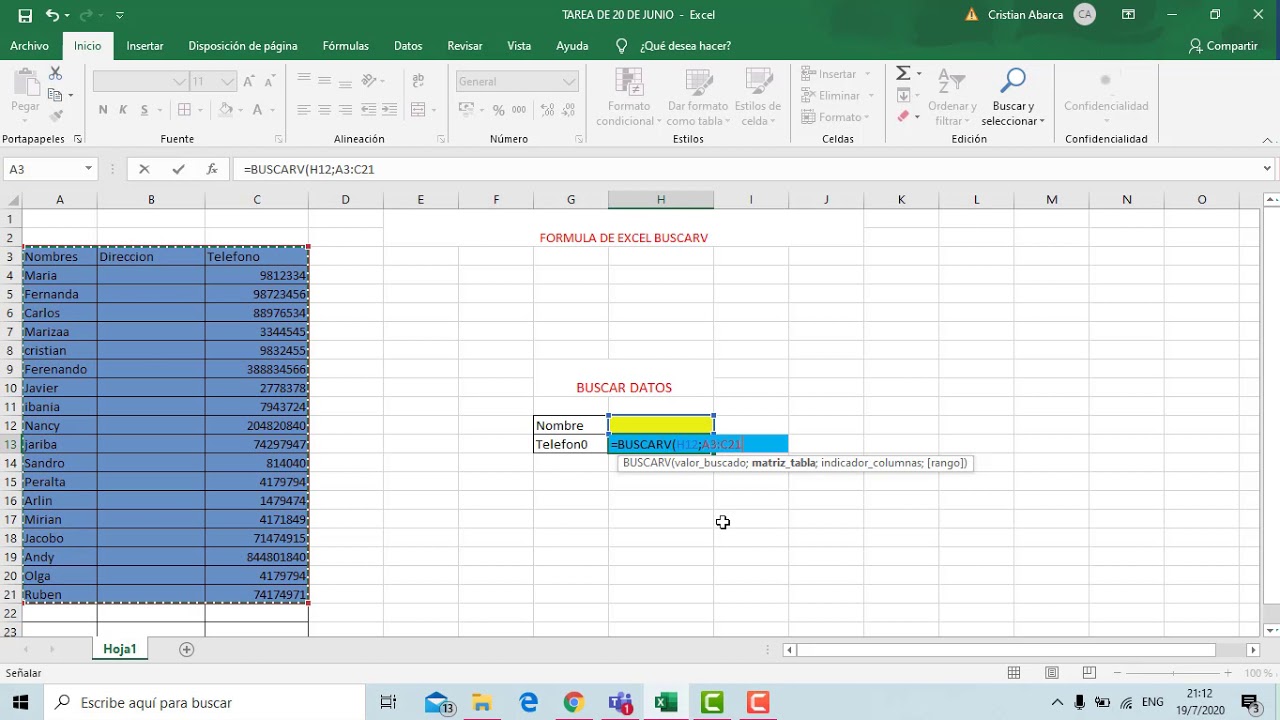Screen dimensions: 1280x720
Task: Click the Format Painter brush icon
Action: 55,116
